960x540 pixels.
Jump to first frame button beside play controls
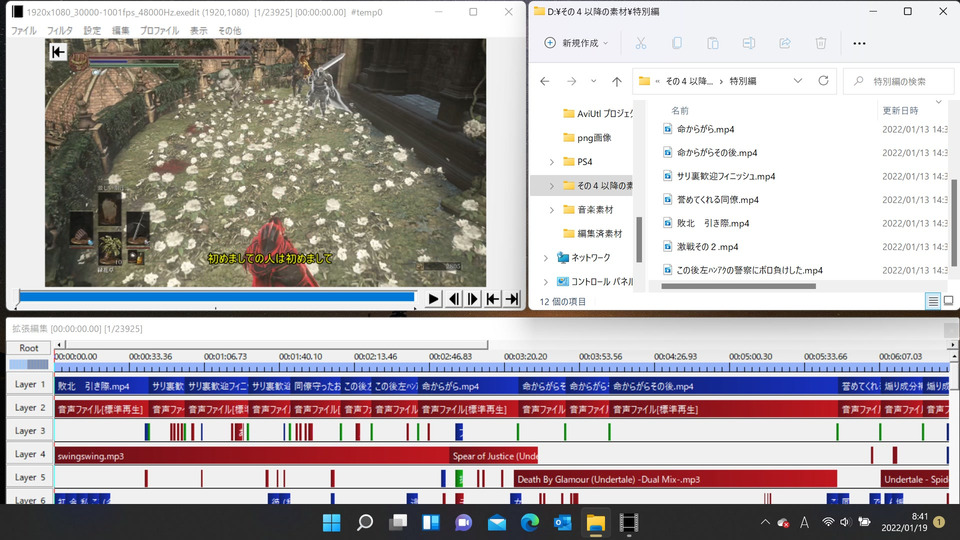[x=493, y=299]
